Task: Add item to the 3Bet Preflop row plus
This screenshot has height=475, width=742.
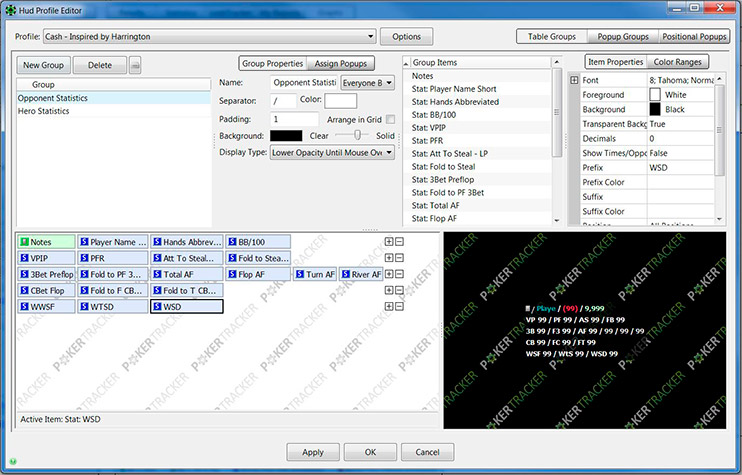Action: point(389,274)
